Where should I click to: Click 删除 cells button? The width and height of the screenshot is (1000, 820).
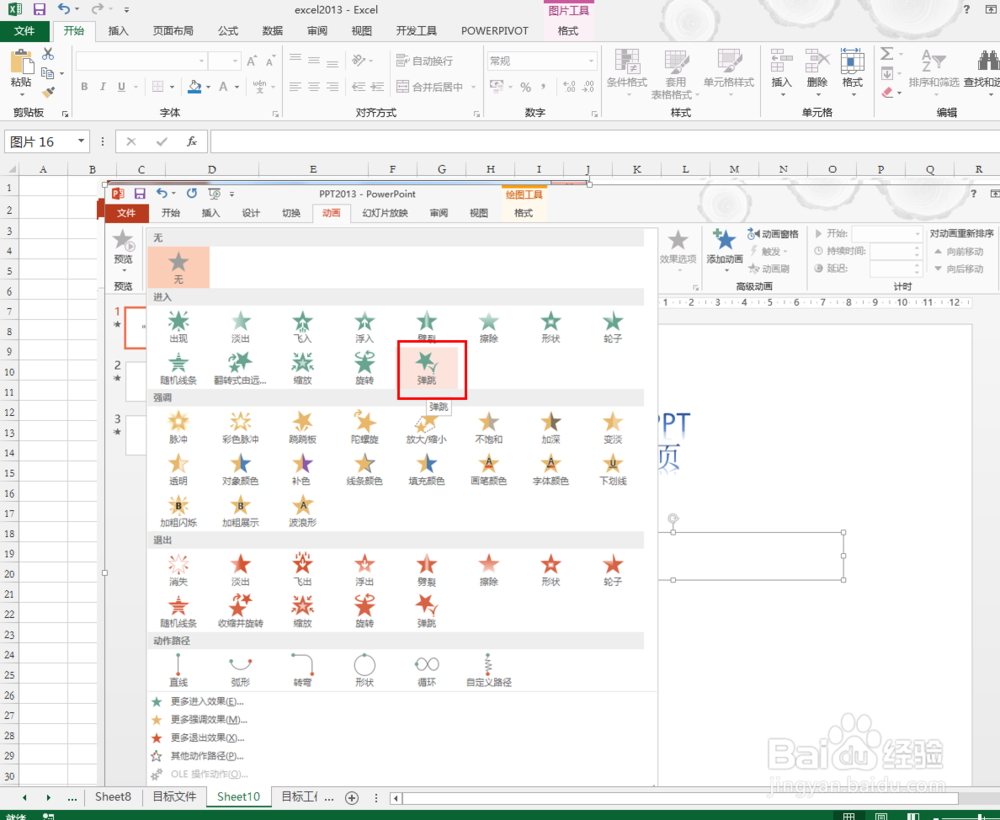817,72
